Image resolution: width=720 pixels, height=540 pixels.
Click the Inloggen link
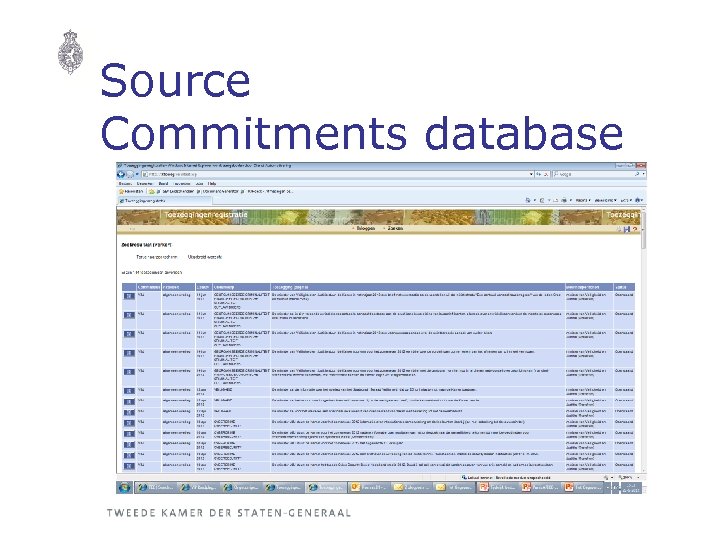click(x=366, y=228)
